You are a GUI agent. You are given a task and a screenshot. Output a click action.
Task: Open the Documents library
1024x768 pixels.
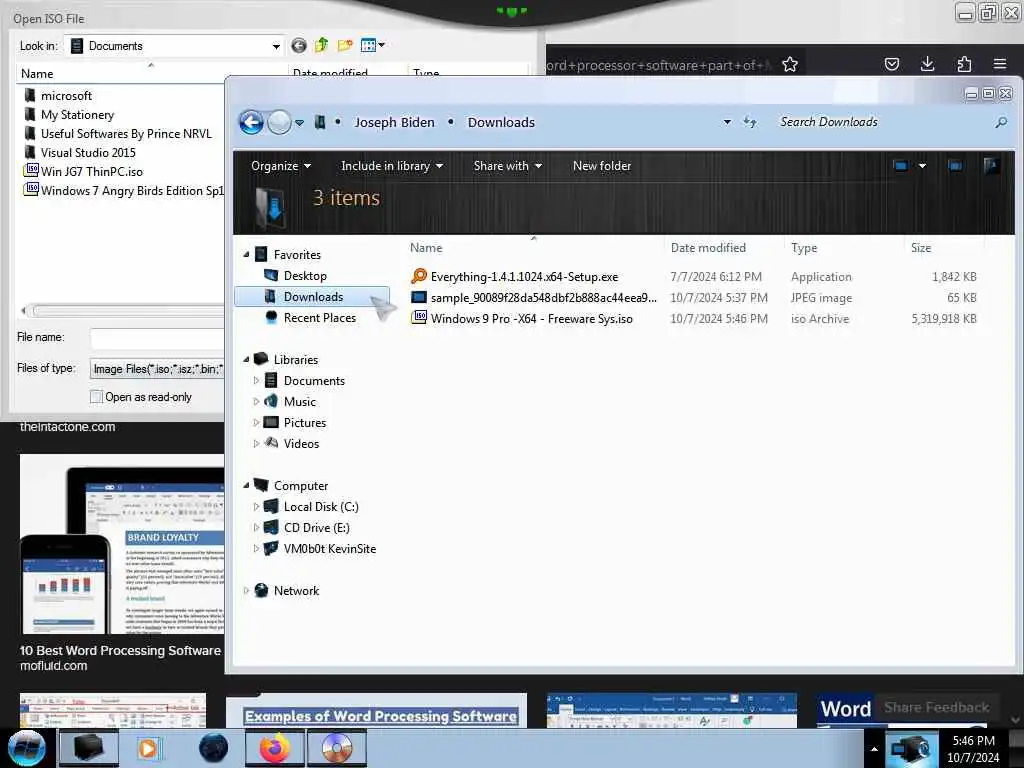click(314, 381)
